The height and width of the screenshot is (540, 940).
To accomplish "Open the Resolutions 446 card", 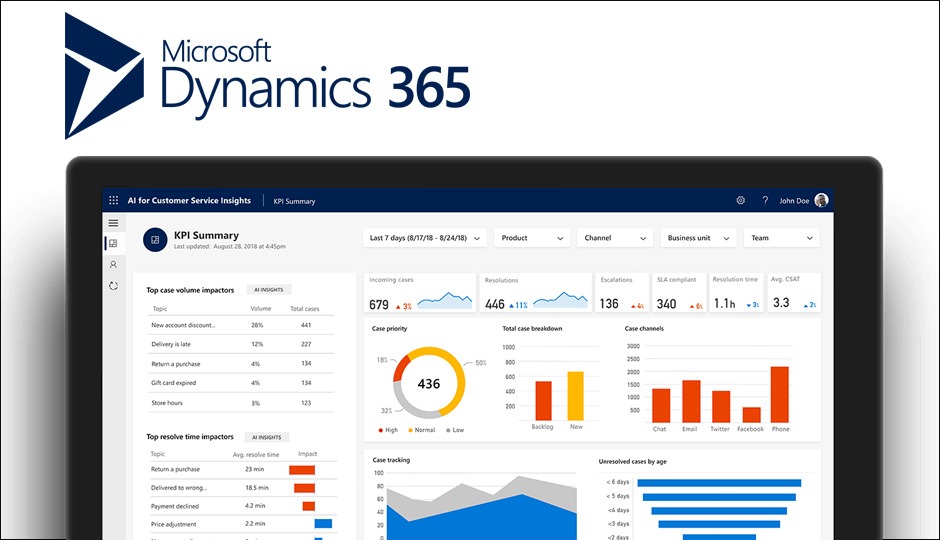I will (535, 292).
